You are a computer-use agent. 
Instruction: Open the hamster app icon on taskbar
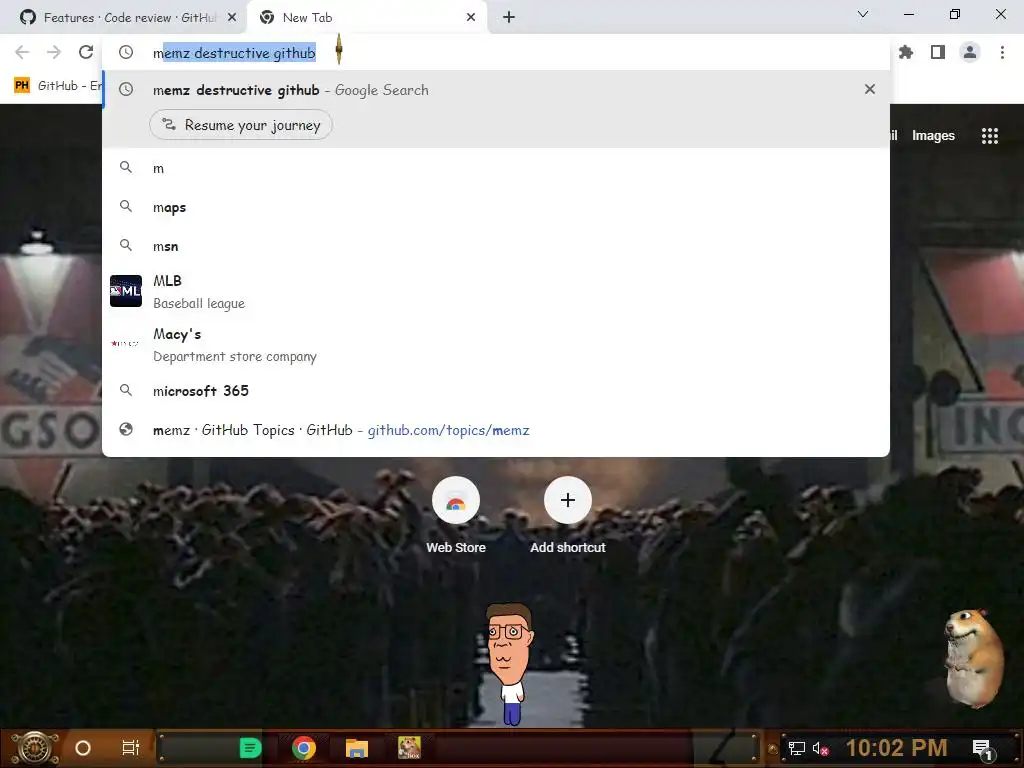[x=409, y=748]
